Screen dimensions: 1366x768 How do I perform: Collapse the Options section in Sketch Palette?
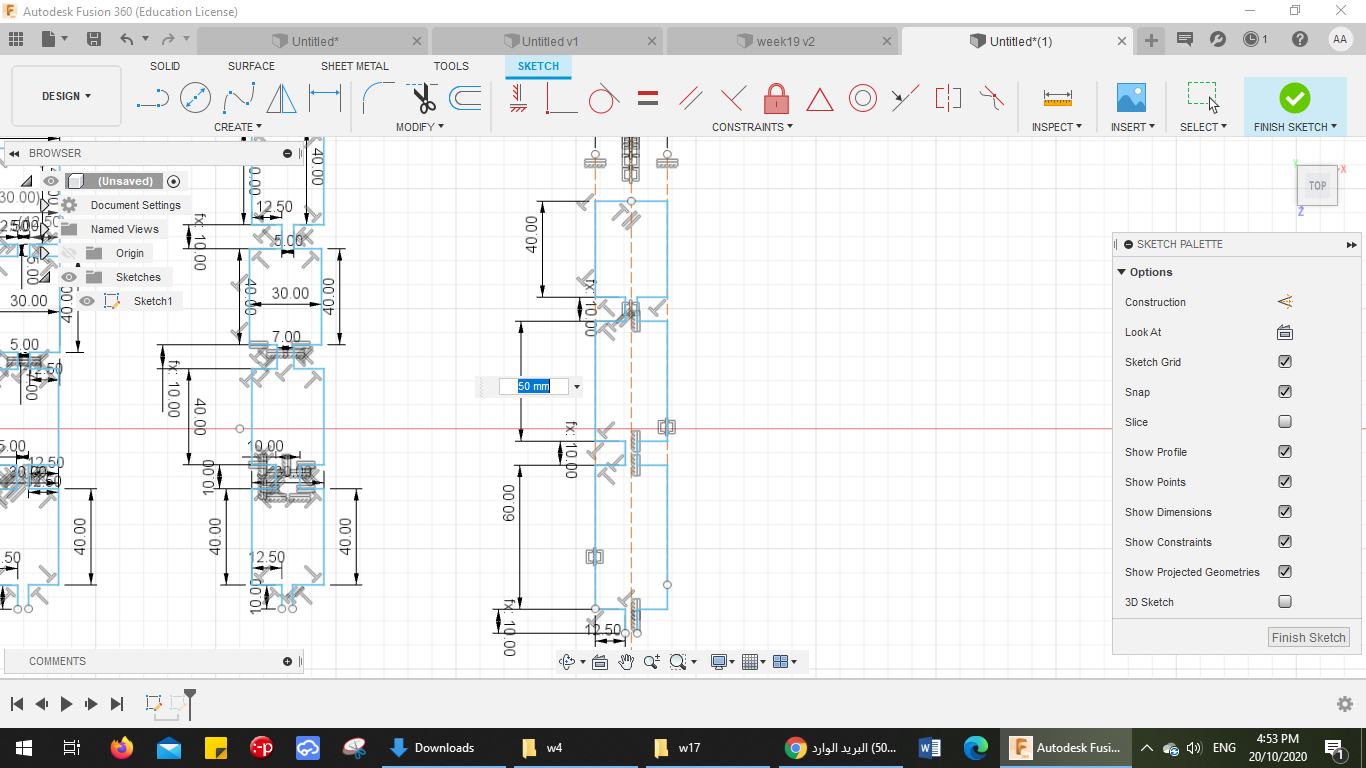click(x=1121, y=272)
